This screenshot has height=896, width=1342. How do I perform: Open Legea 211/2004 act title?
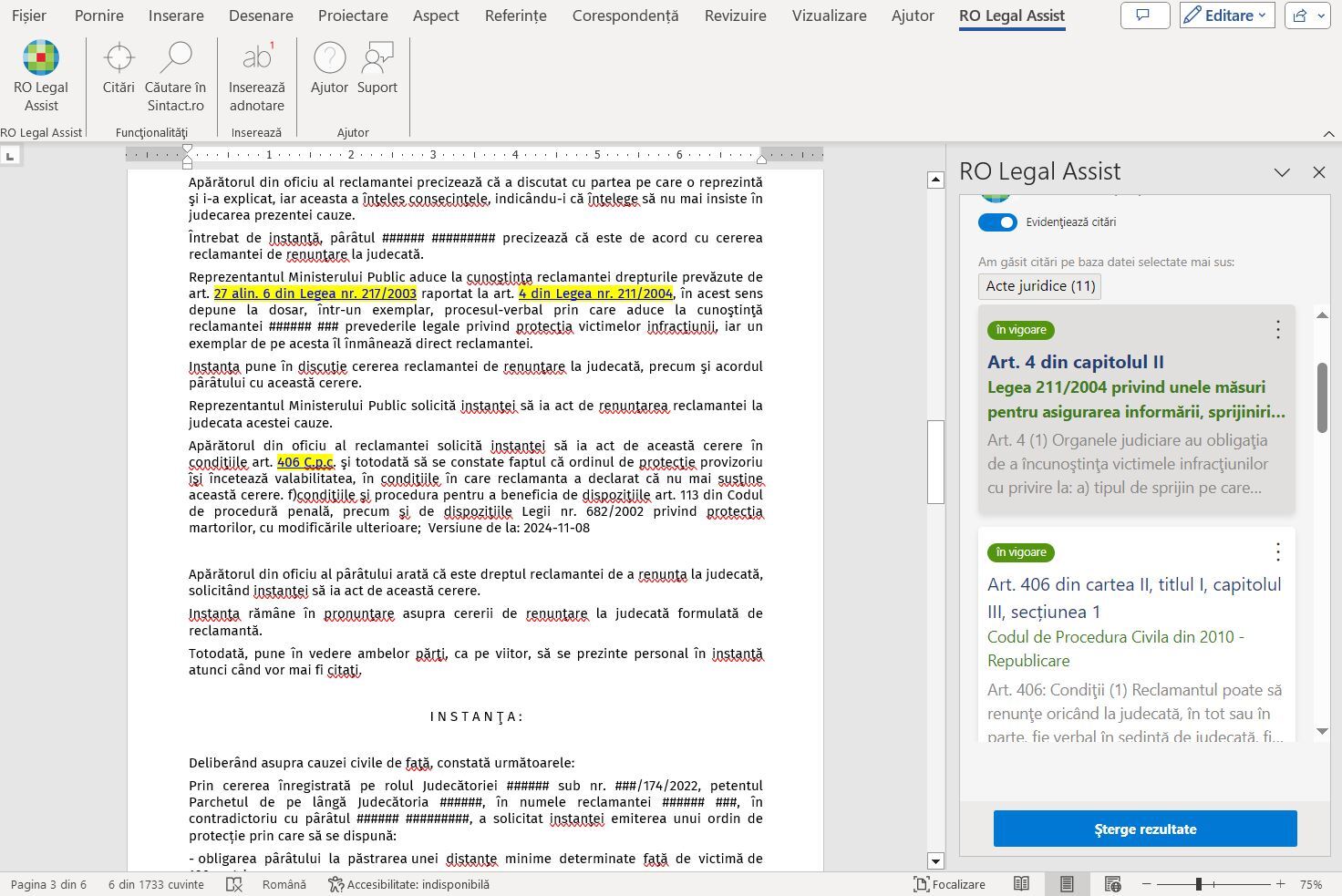(x=1136, y=399)
